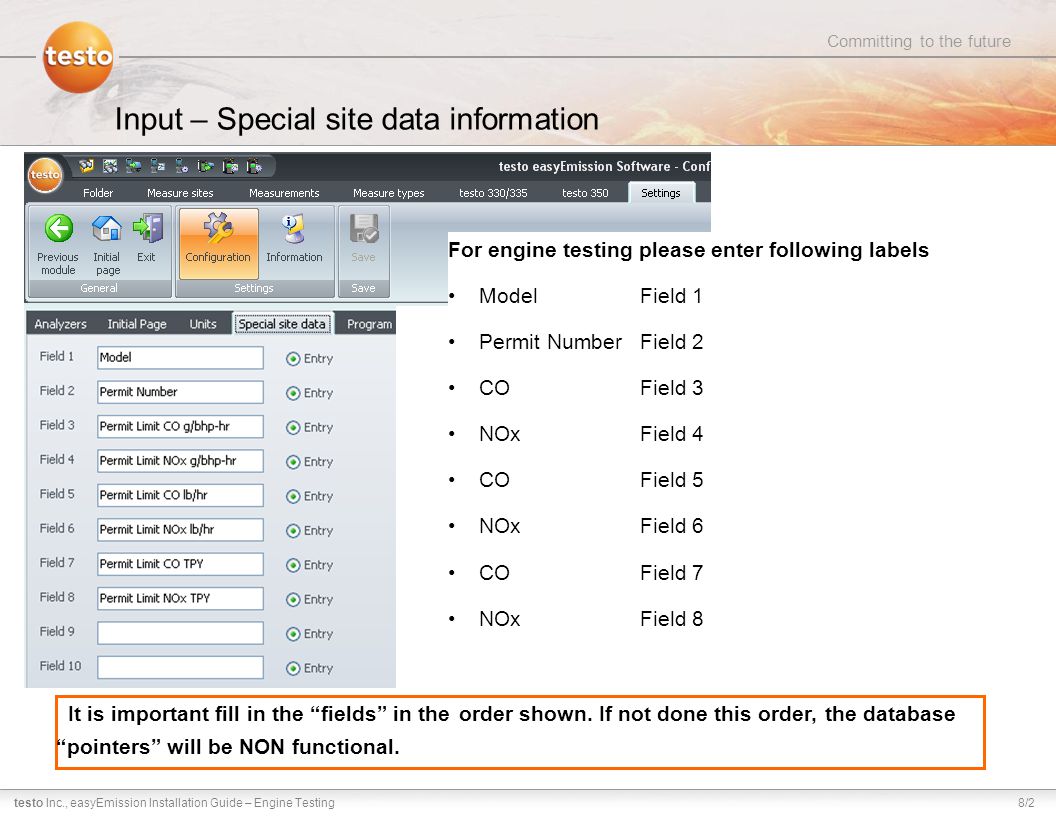Click the Exit door icon

(x=147, y=228)
